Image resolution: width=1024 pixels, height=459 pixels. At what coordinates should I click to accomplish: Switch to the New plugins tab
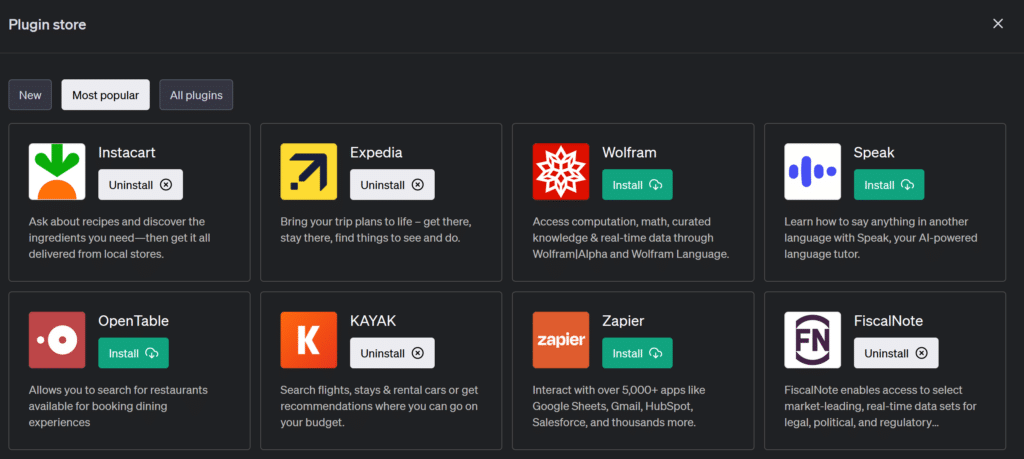click(30, 95)
